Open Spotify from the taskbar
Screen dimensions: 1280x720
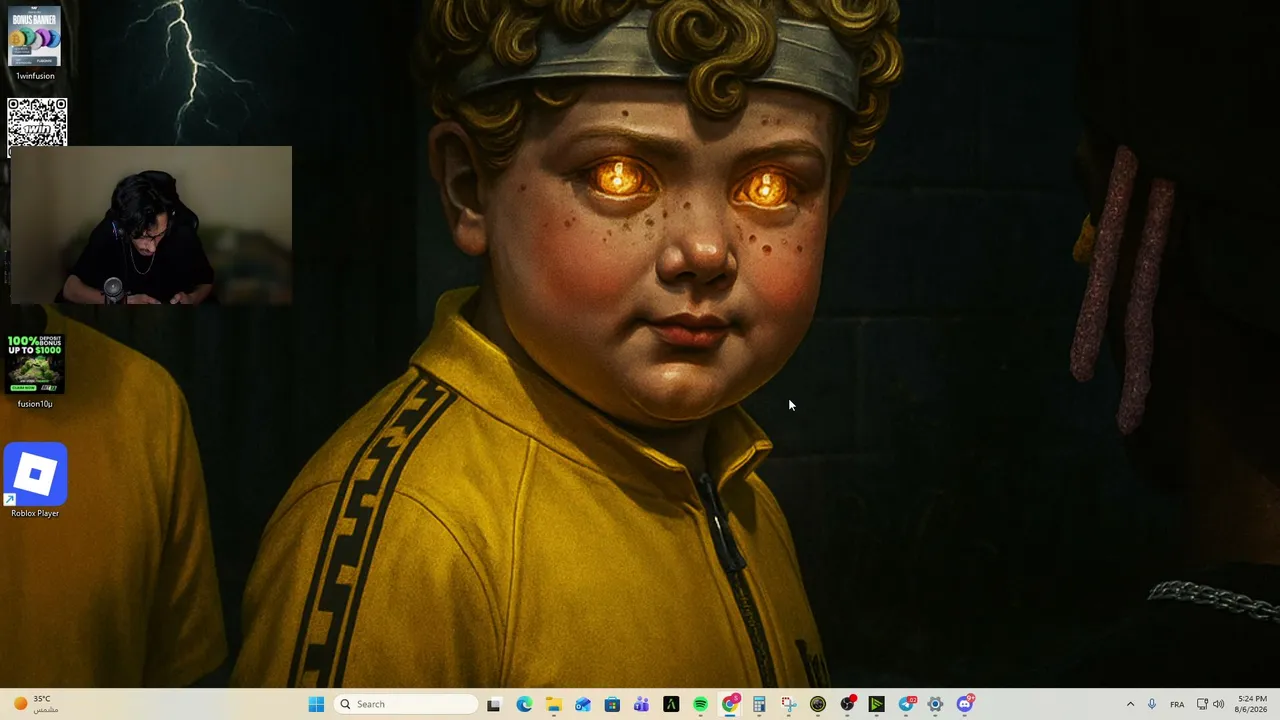click(x=700, y=704)
